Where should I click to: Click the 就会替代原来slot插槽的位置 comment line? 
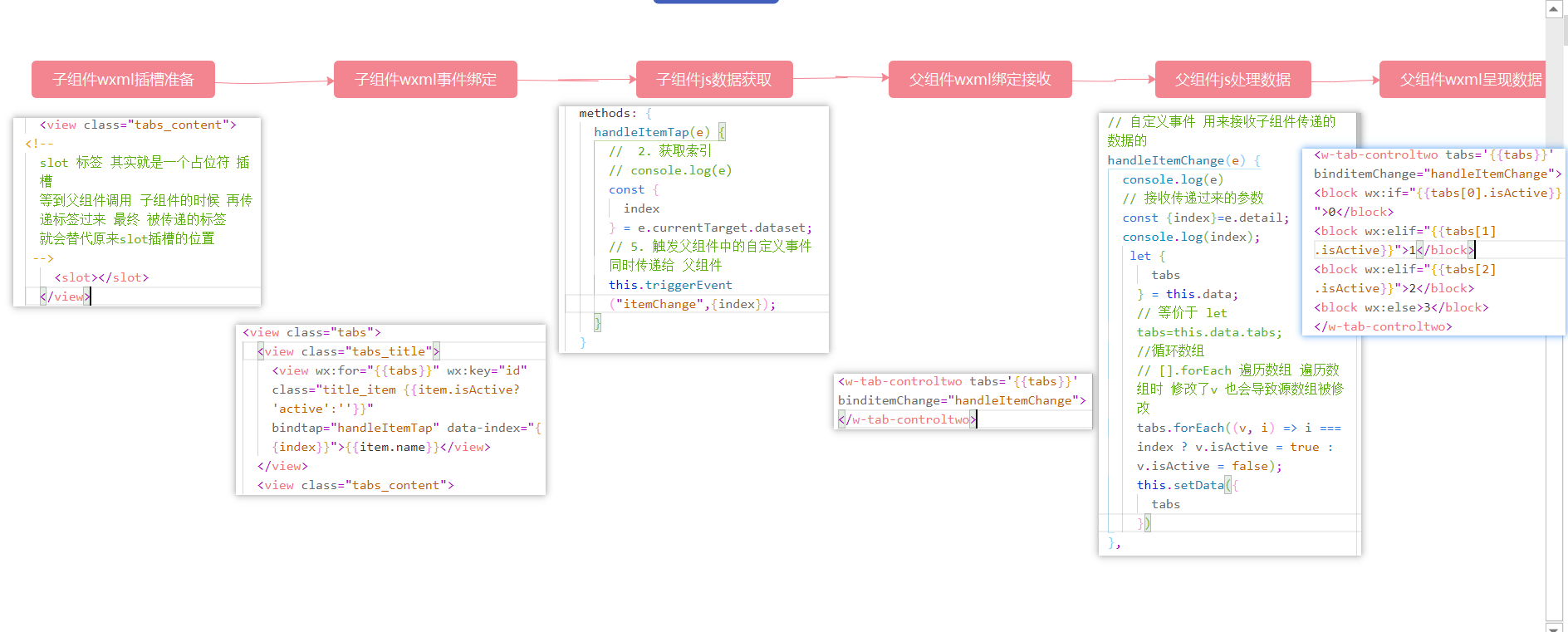127,239
